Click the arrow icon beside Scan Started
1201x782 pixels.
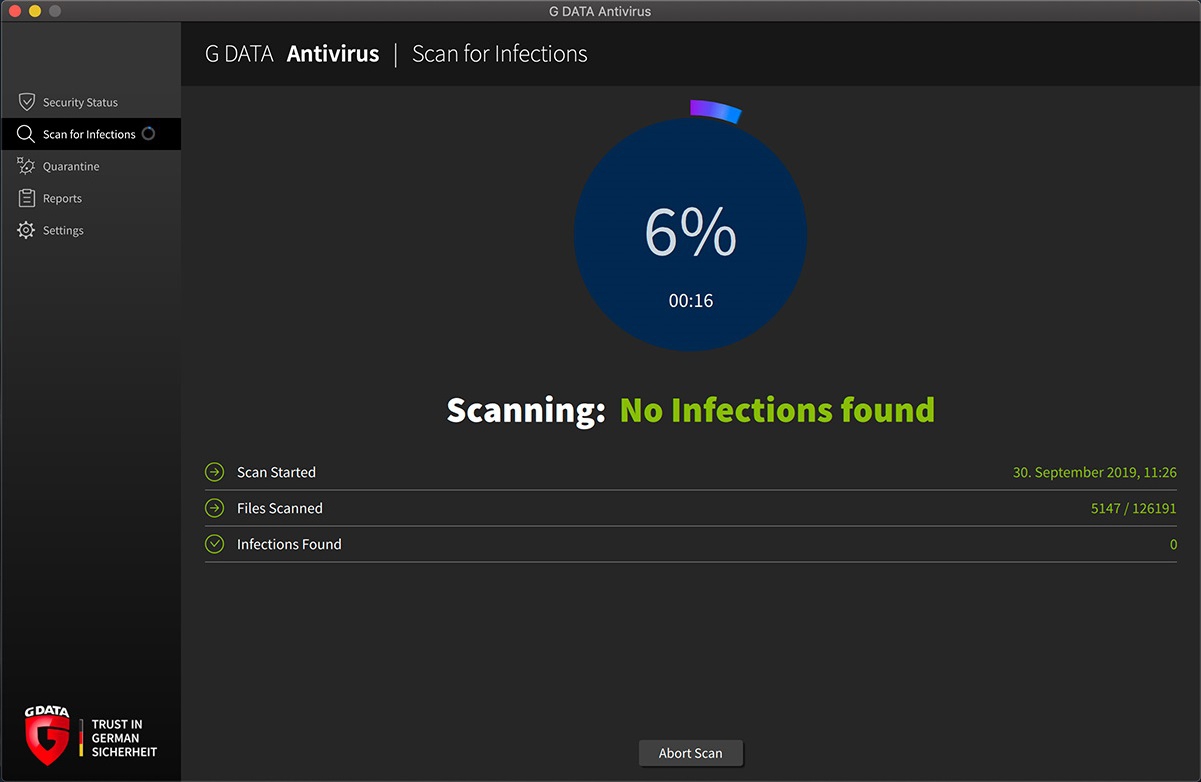coord(214,472)
